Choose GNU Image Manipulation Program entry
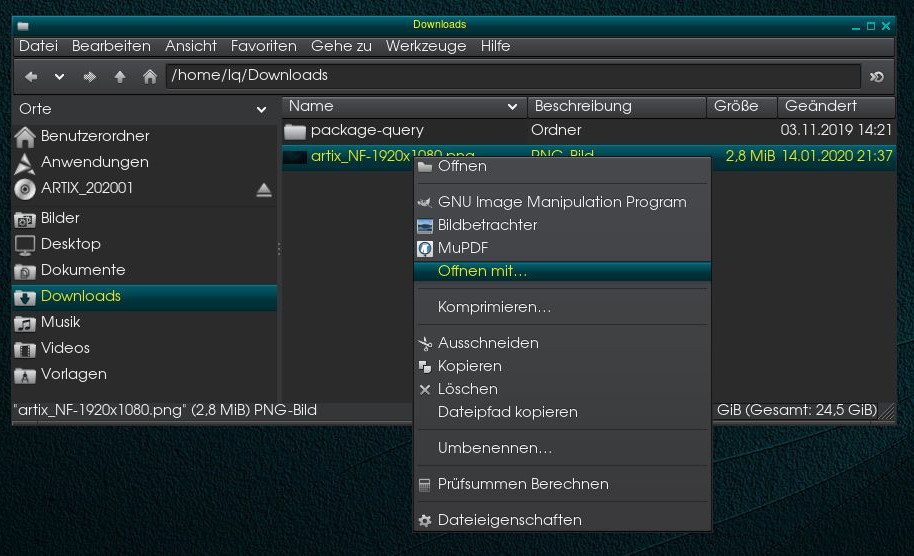 (x=561, y=202)
